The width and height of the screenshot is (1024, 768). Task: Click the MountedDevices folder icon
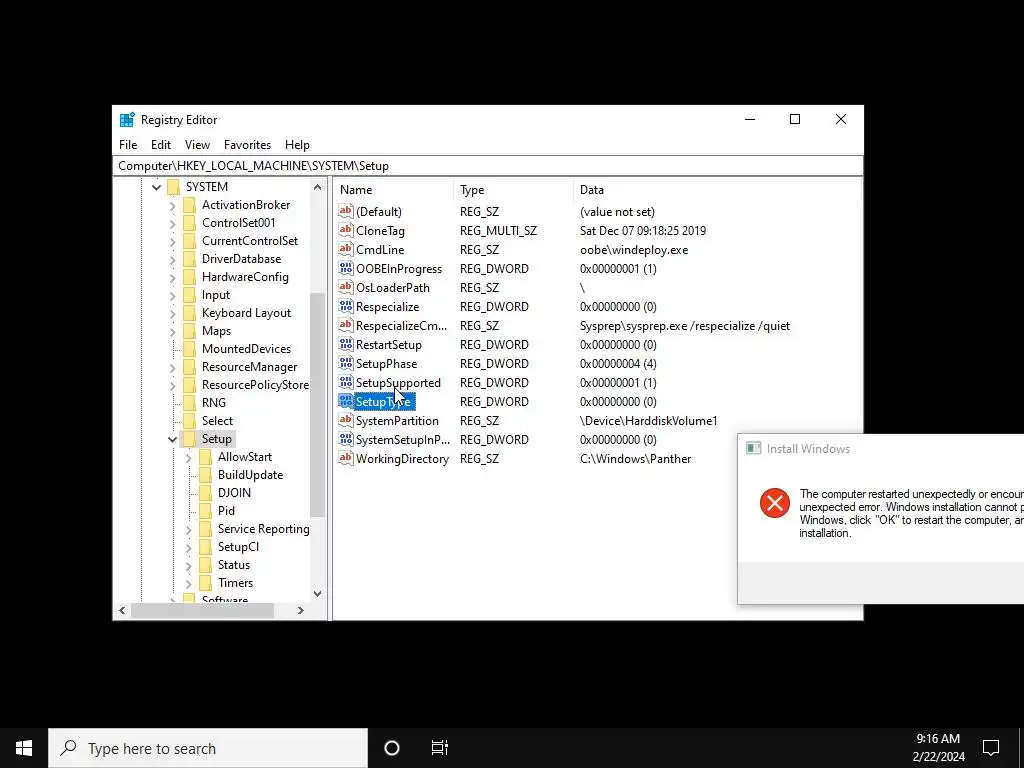tap(189, 349)
